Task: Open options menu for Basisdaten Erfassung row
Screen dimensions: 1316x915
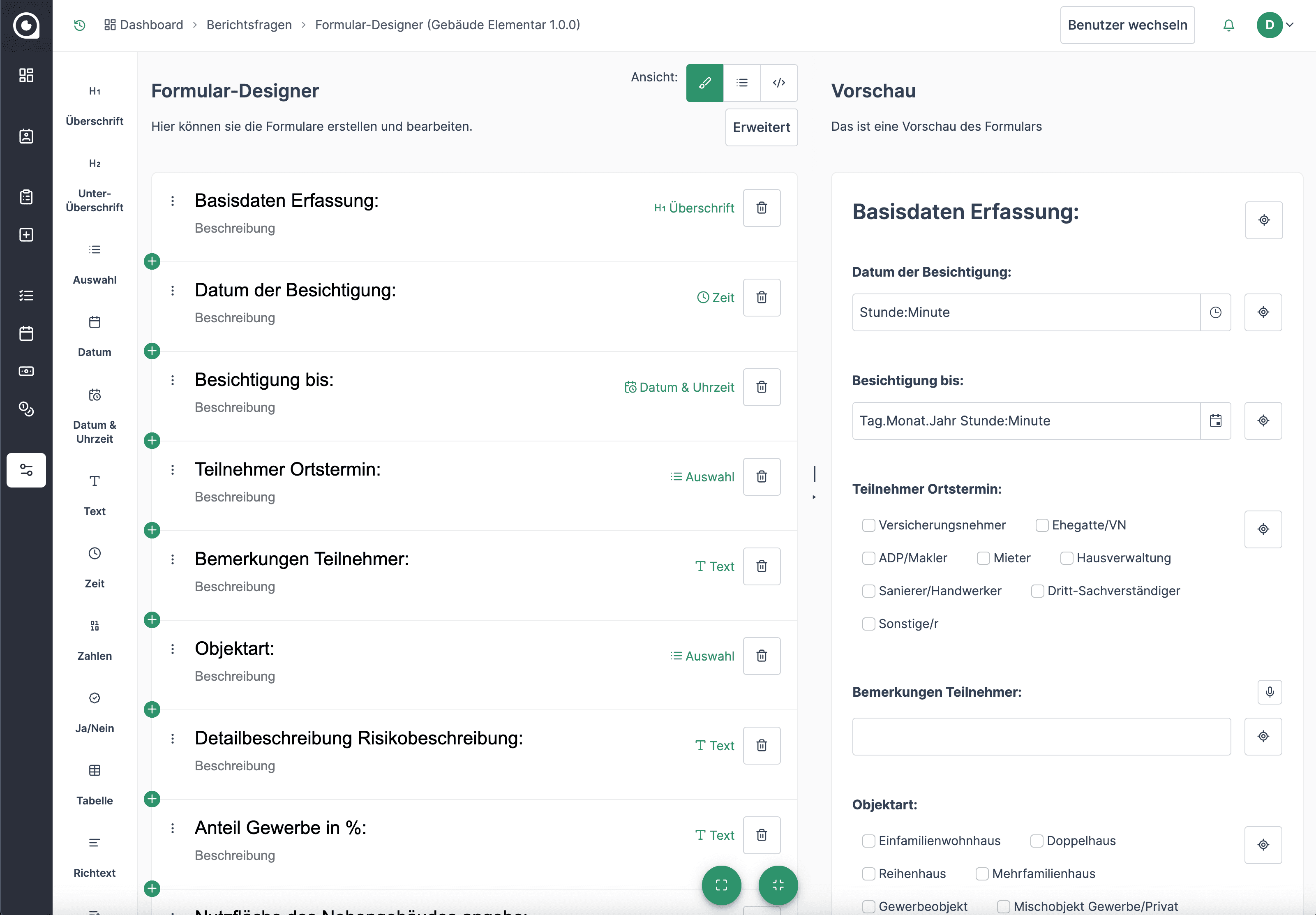Action: coord(173,201)
